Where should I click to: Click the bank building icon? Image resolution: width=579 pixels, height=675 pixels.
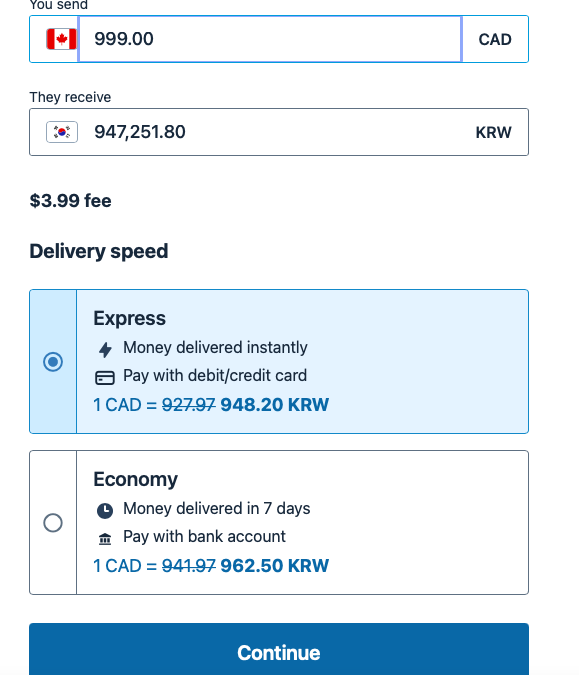point(105,539)
